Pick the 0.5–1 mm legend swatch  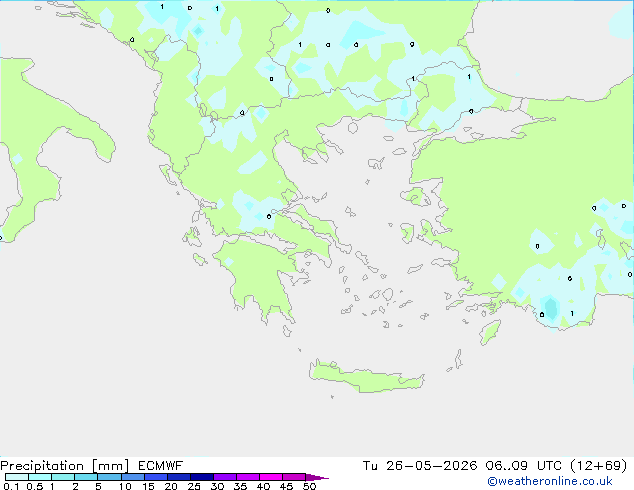tap(40, 477)
